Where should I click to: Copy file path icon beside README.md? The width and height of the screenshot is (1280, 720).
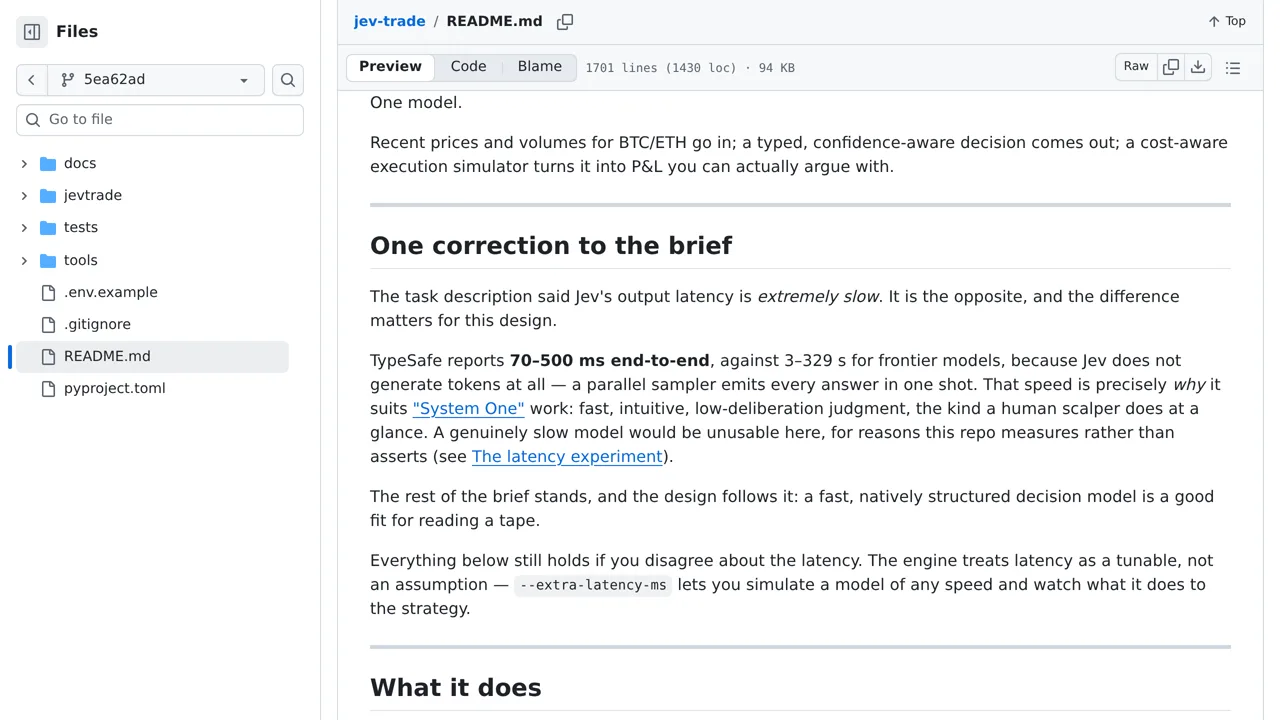pos(565,21)
